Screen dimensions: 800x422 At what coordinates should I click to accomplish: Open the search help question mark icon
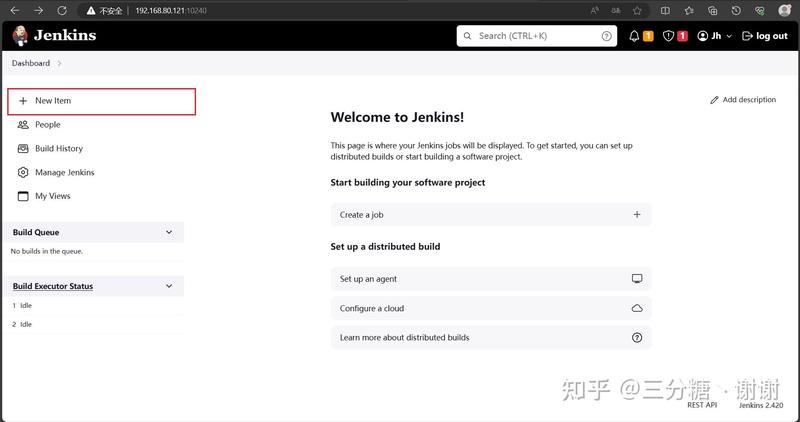pos(606,36)
